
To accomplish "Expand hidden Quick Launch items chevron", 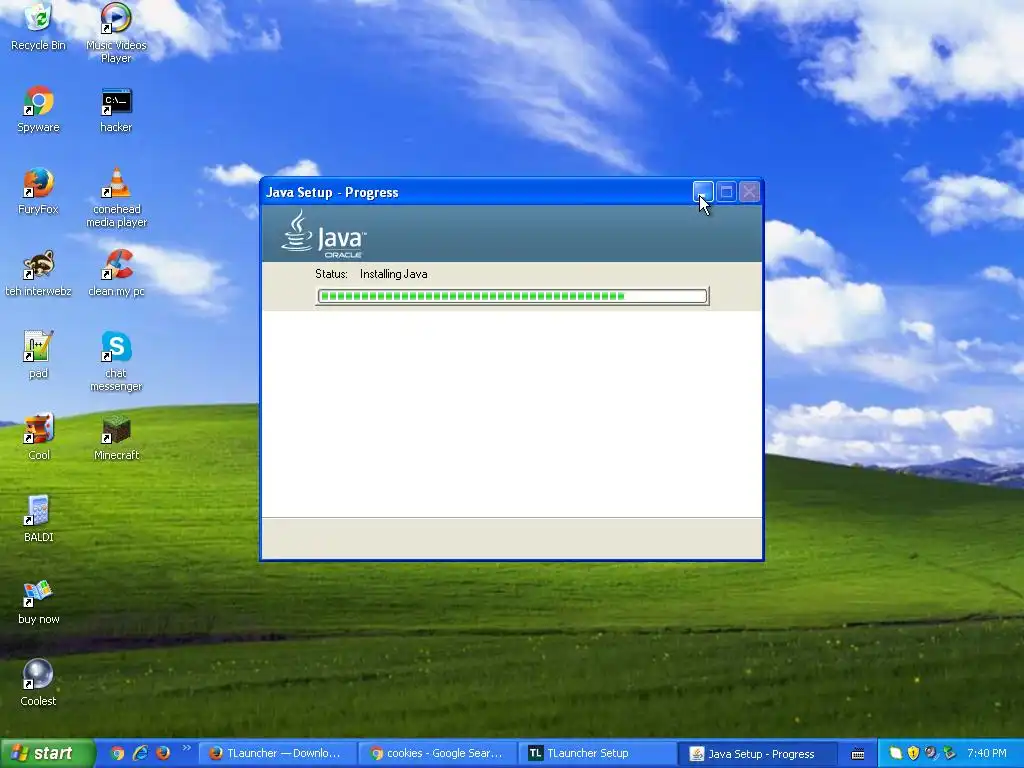I will point(186,748).
